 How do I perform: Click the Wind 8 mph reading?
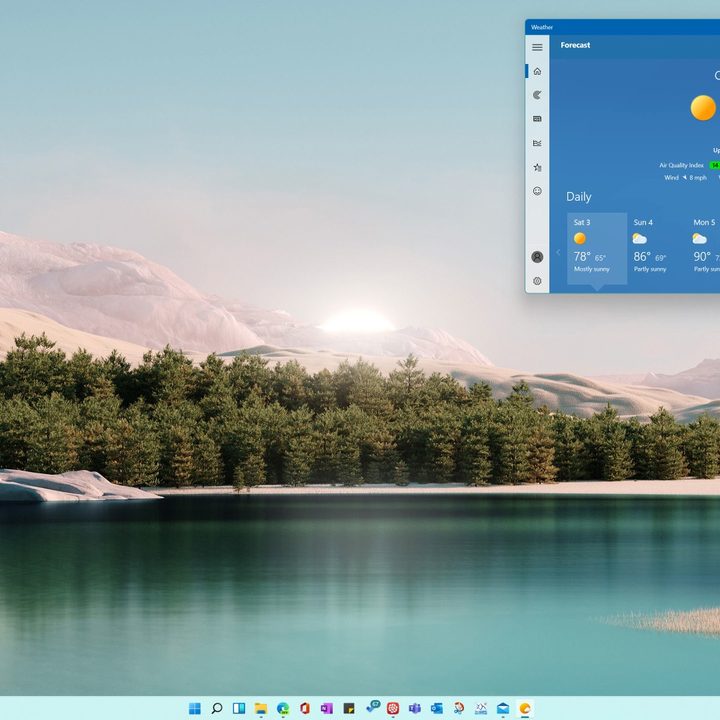pyautogui.click(x=686, y=178)
